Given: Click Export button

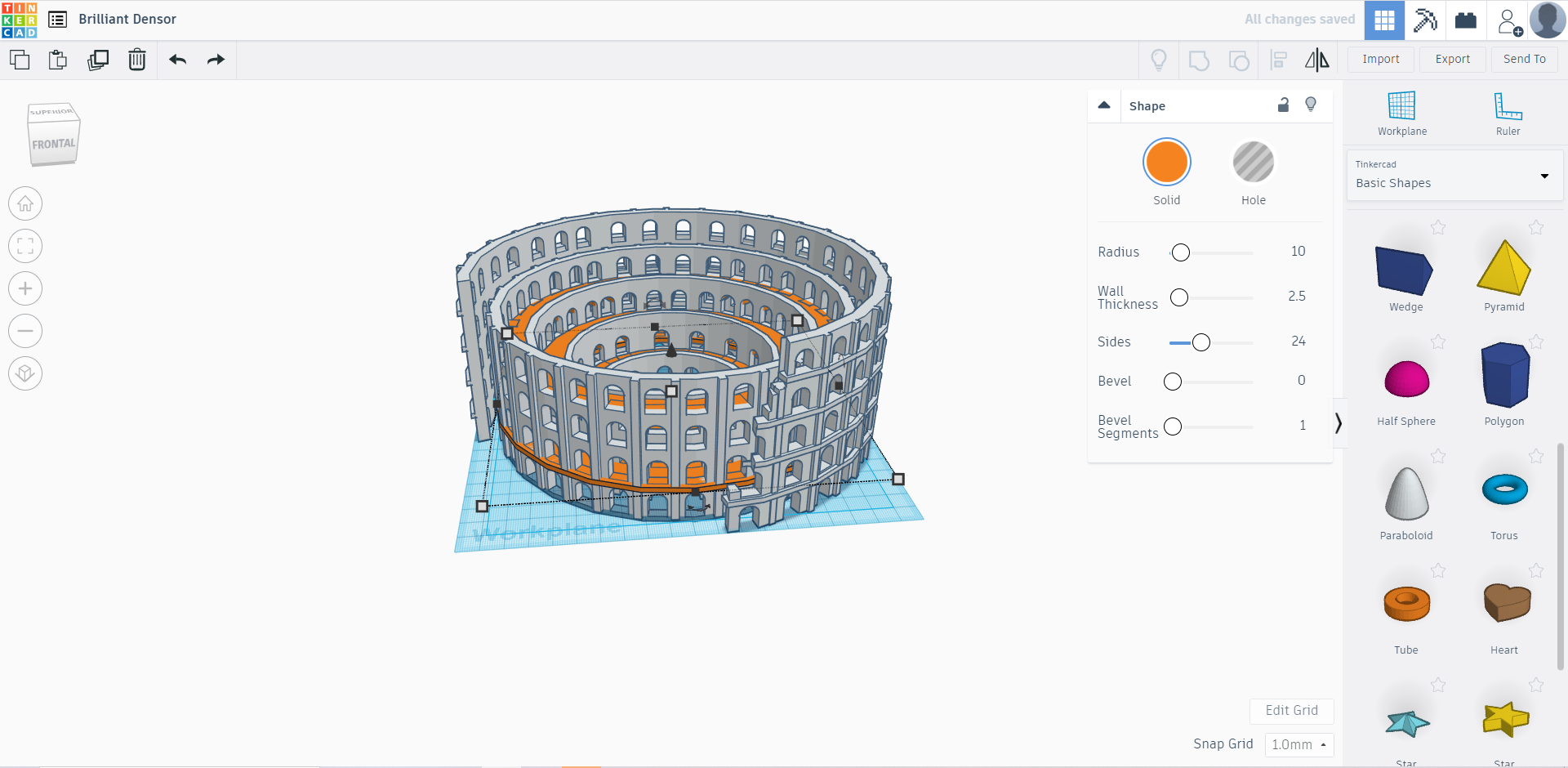Looking at the screenshot, I should (x=1453, y=60).
